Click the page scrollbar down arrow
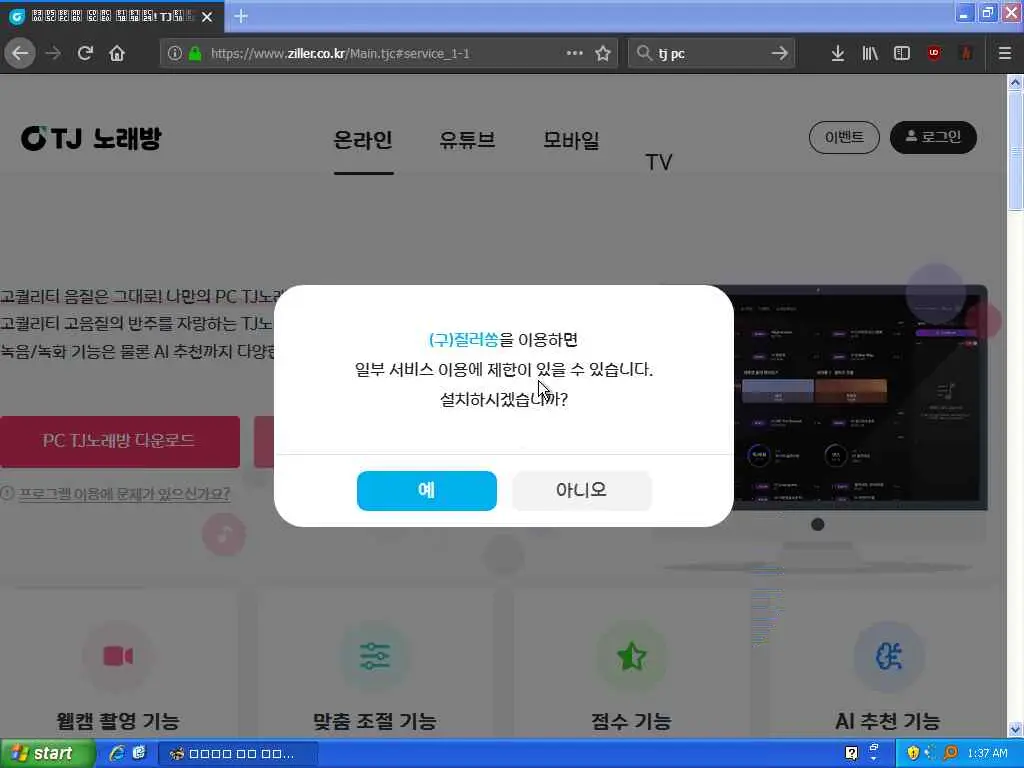The image size is (1024, 768). 1015,729
